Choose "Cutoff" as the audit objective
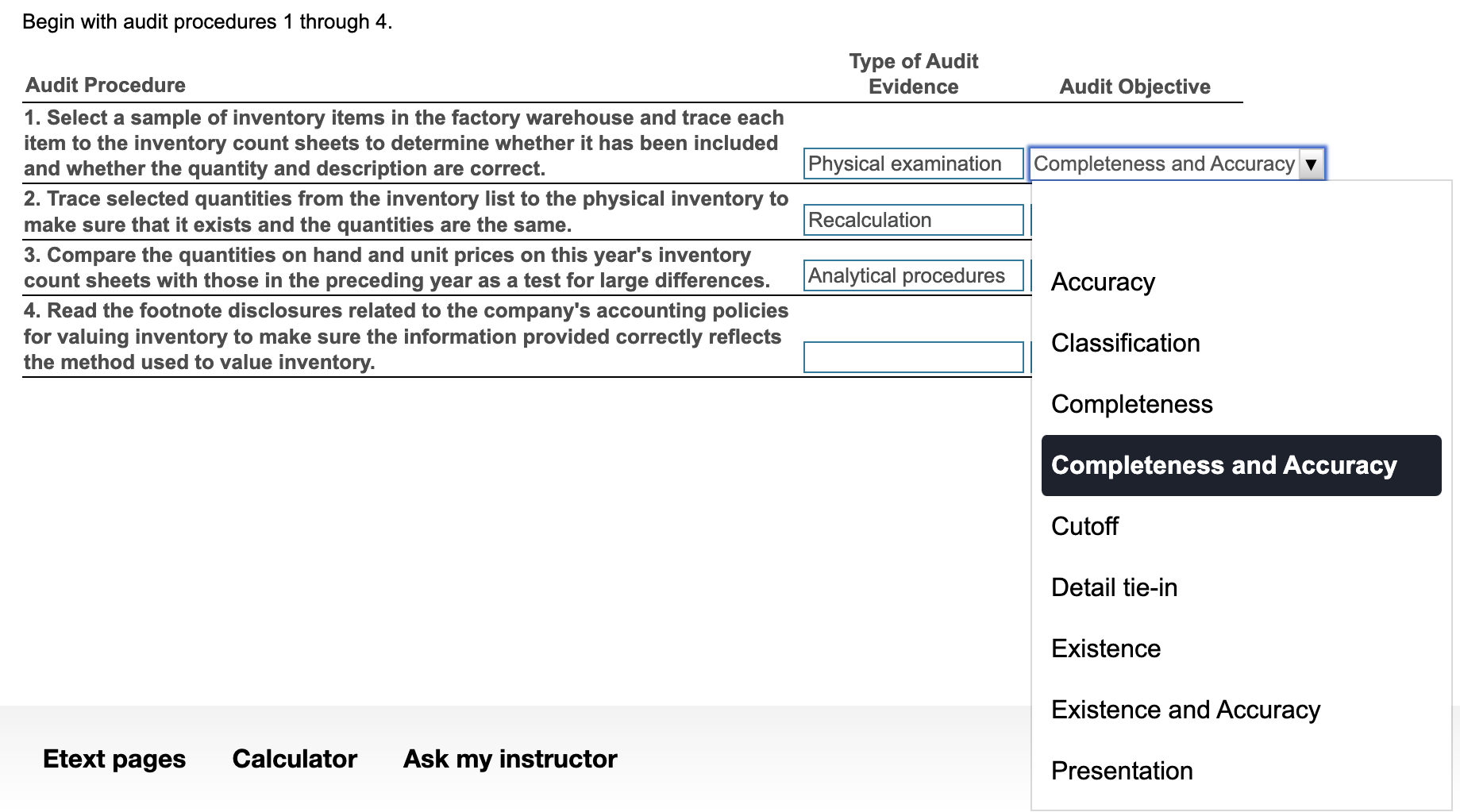This screenshot has width=1460, height=812. pos(1084,526)
